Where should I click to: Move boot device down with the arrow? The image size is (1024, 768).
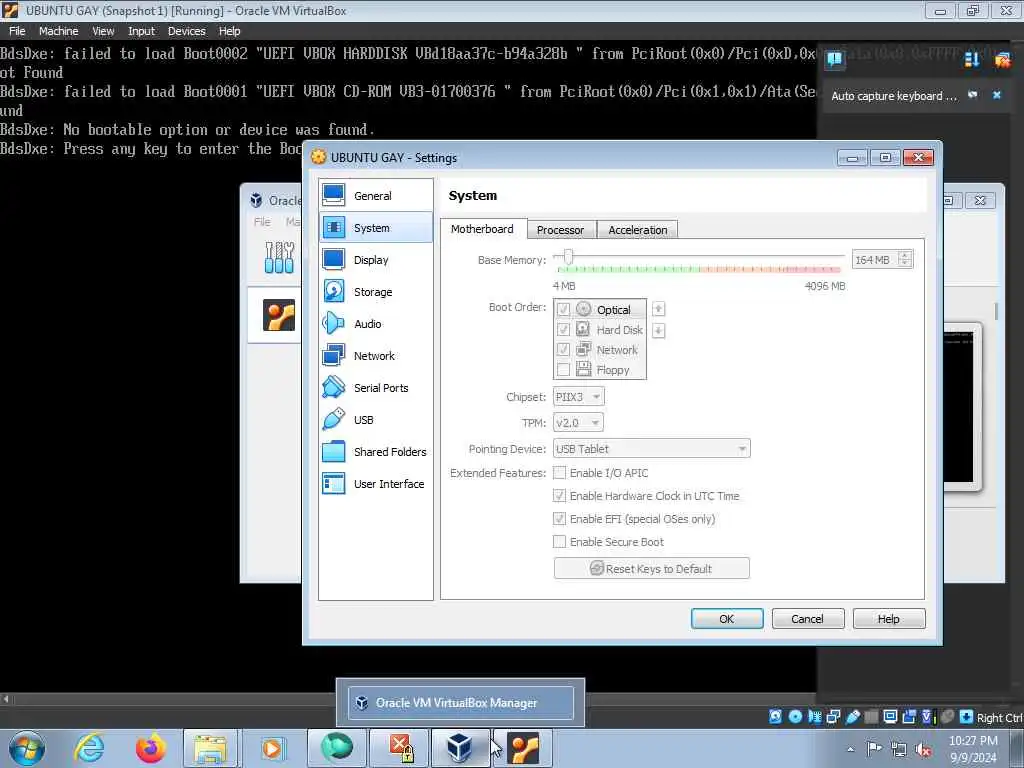[658, 330]
